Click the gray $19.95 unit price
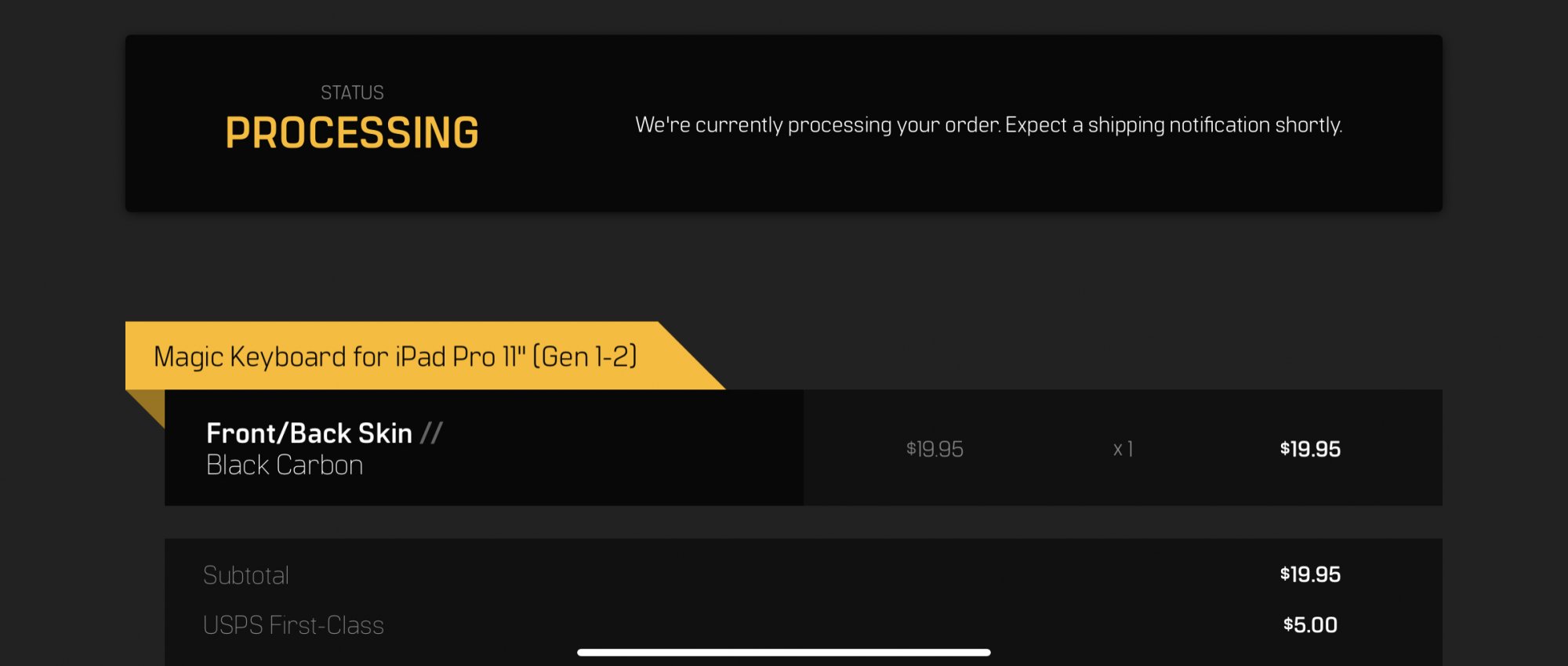 tap(935, 449)
